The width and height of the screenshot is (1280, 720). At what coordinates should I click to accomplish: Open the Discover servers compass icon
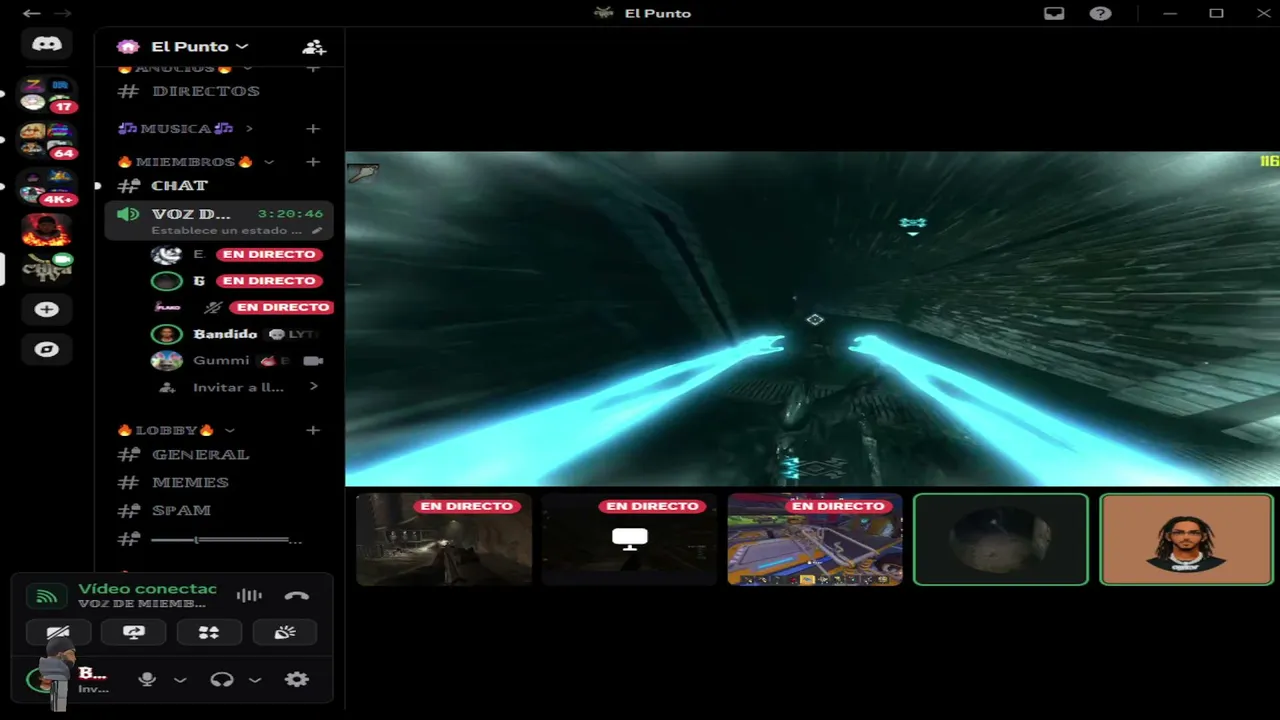[x=46, y=349]
